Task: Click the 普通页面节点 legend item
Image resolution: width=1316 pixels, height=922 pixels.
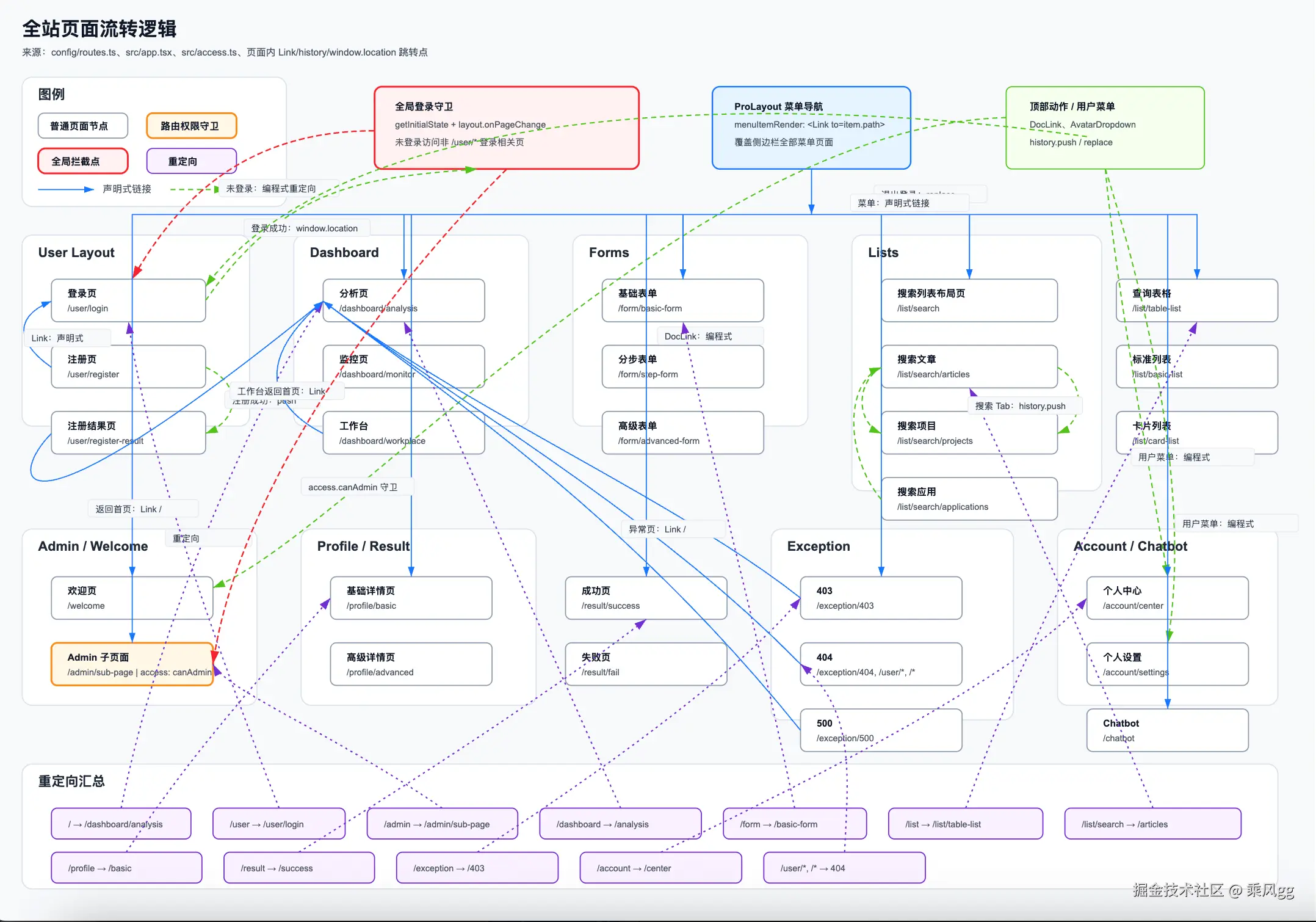Action: coord(83,126)
